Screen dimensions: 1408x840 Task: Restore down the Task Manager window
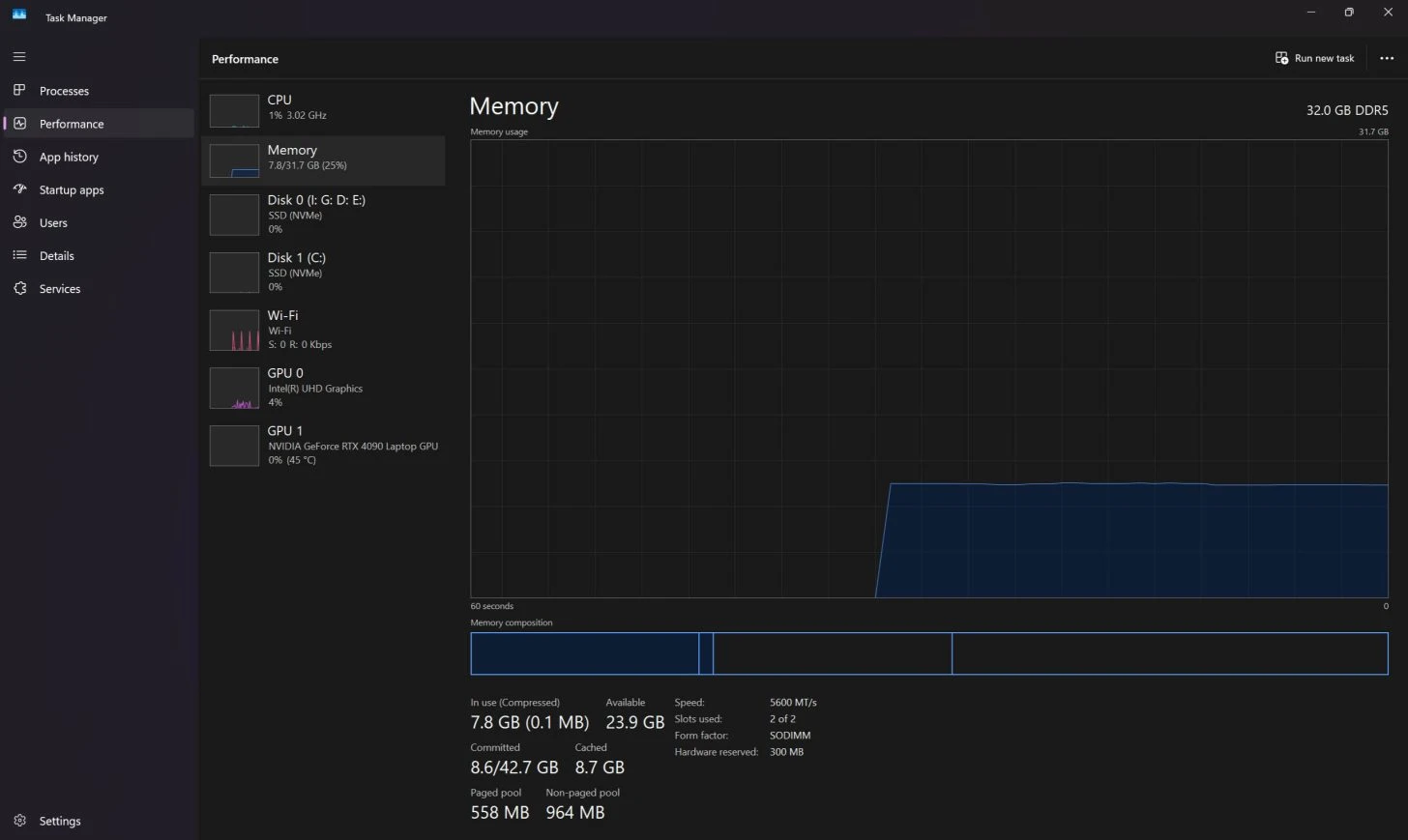tap(1349, 13)
